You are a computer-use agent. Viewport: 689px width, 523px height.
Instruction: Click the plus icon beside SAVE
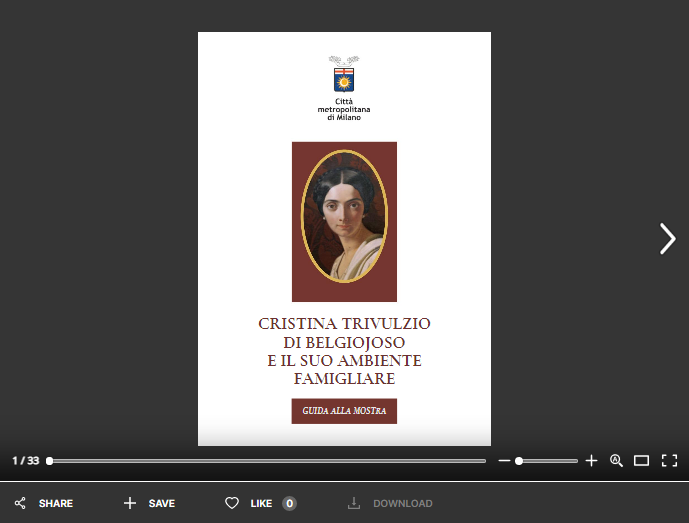pyautogui.click(x=129, y=503)
